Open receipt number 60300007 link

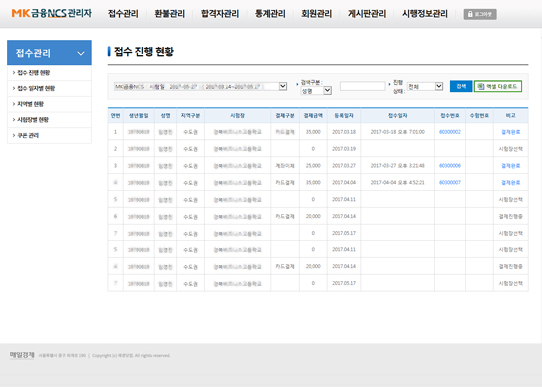[x=450, y=182]
